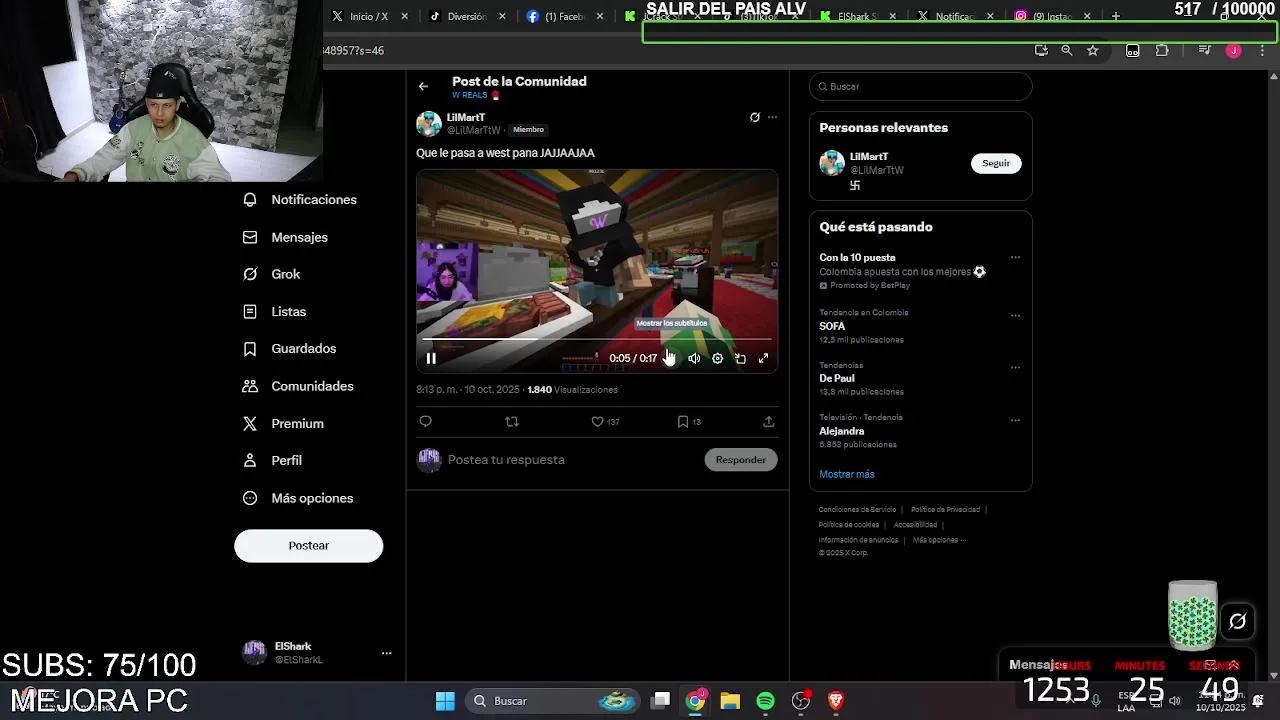Share the post via the share icon
This screenshot has width=1280, height=720.
[769, 422]
